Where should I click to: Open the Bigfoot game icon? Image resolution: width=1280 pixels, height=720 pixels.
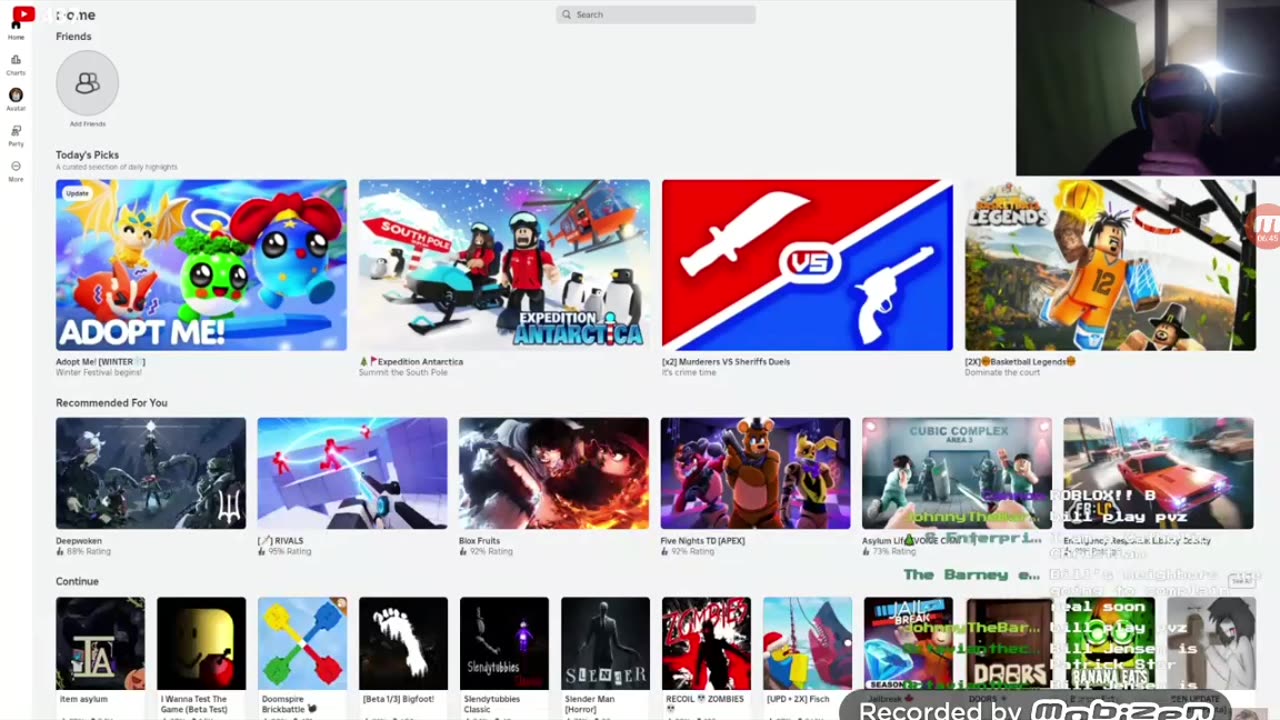(x=403, y=643)
